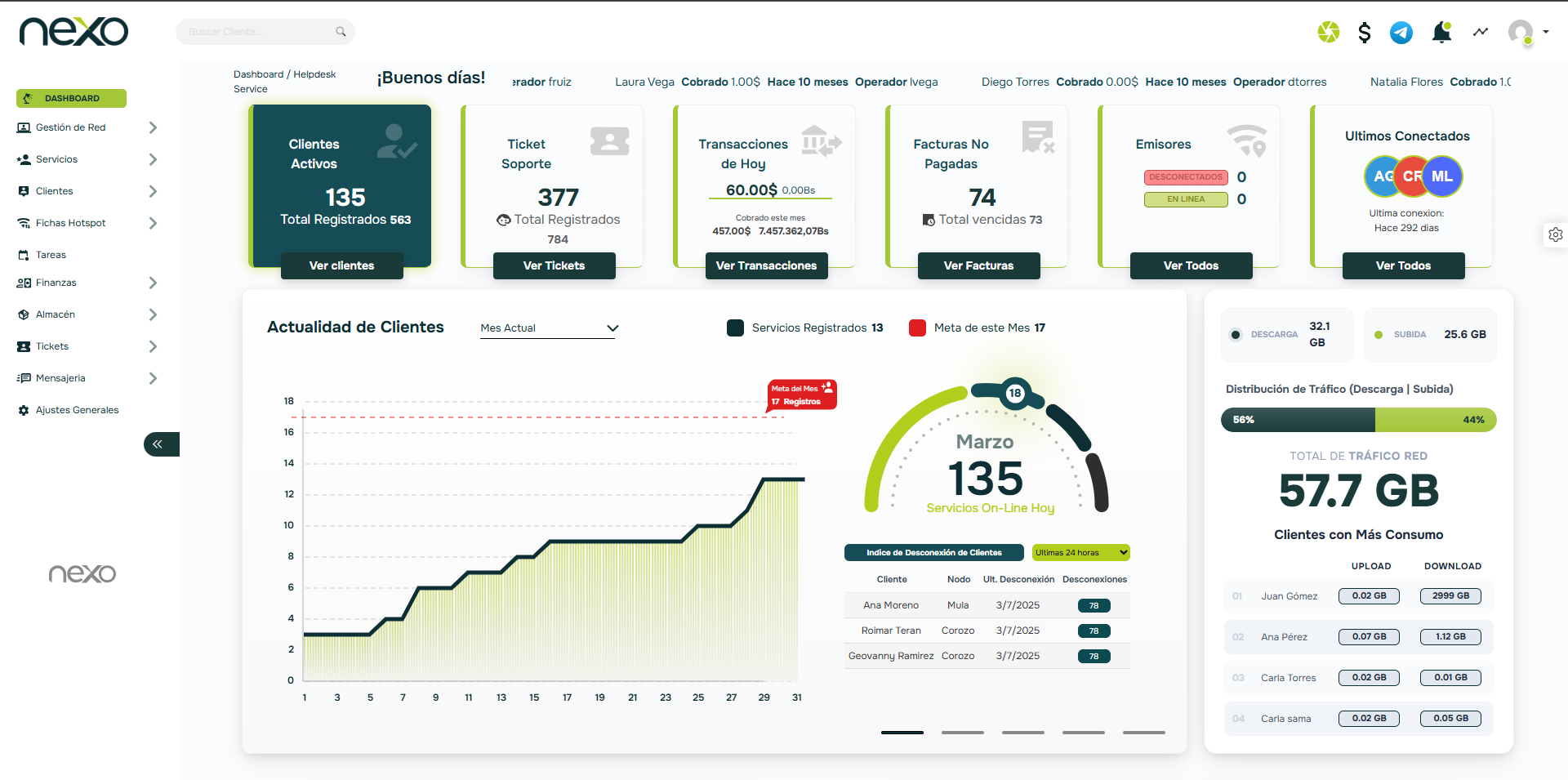1568x780 pixels.
Task: Click the 56% download traffic distribution bar
Action: pos(1297,420)
